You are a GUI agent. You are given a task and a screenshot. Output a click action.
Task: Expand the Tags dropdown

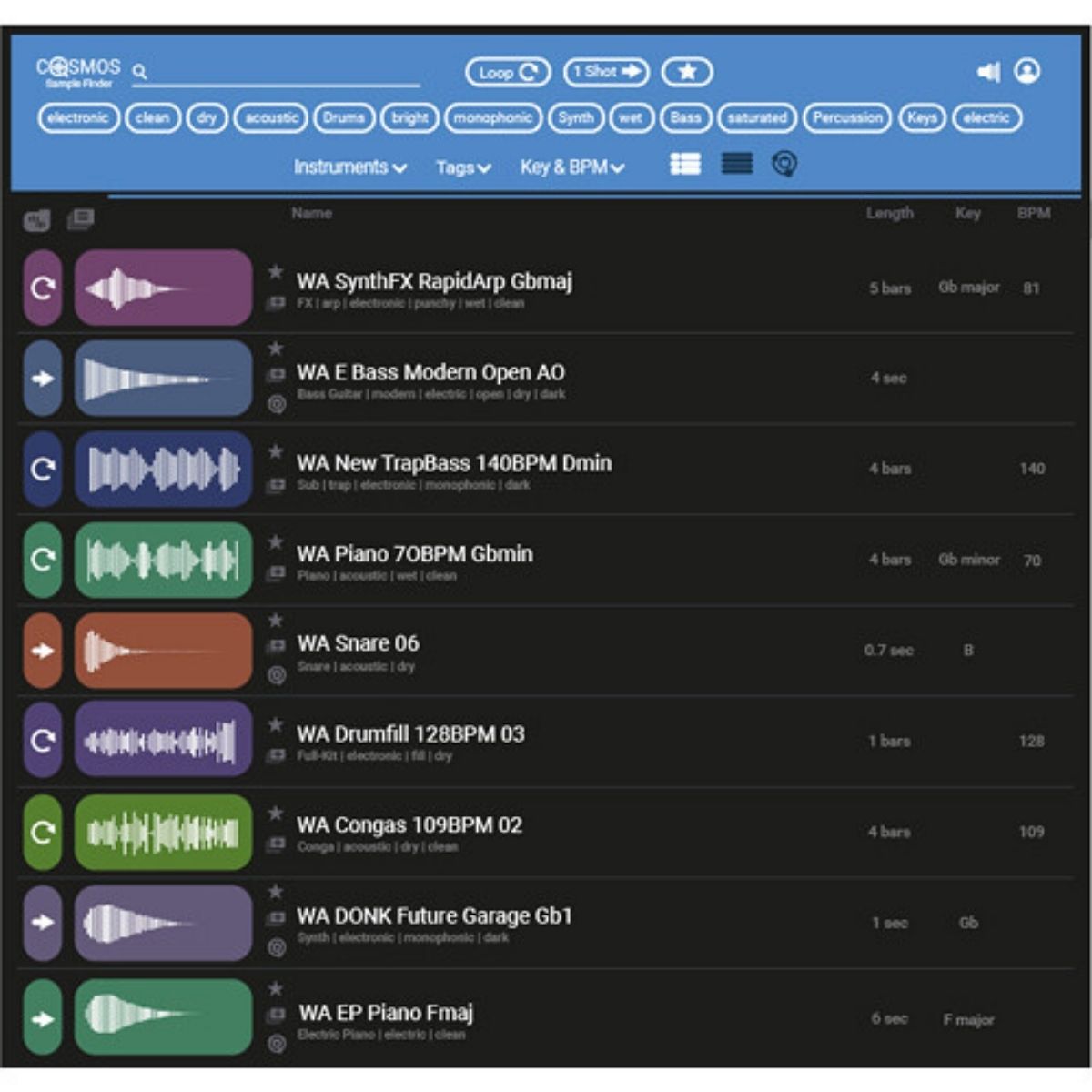pos(462,167)
